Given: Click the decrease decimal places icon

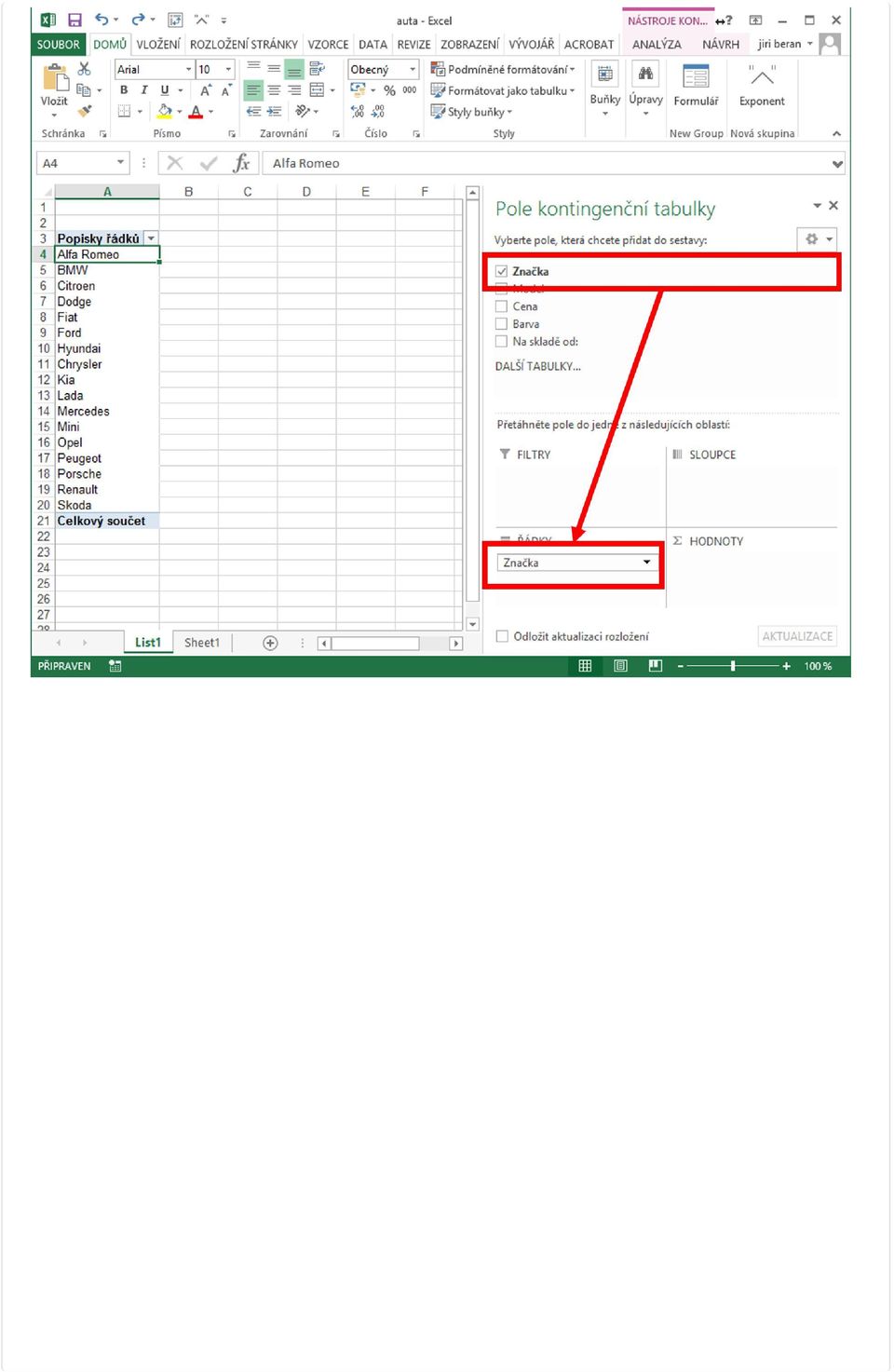Looking at the screenshot, I should (x=378, y=111).
